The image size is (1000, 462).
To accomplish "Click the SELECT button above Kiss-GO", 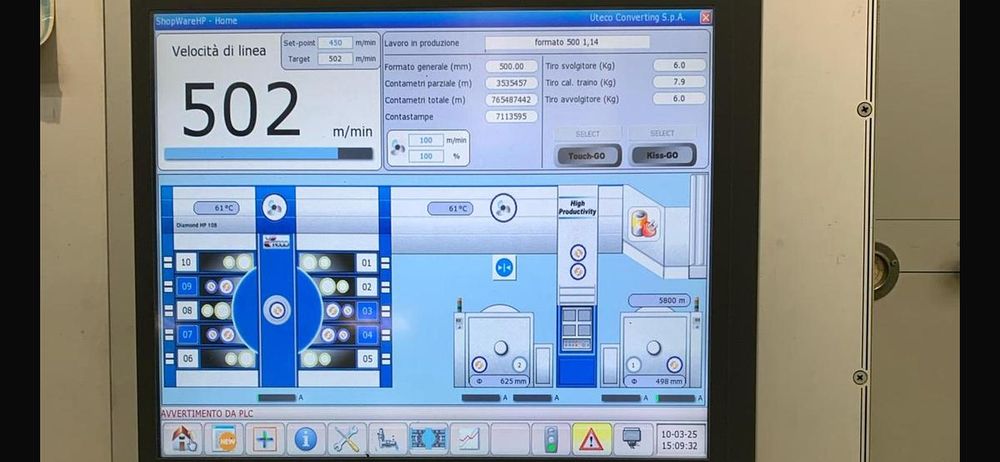I will (x=662, y=133).
